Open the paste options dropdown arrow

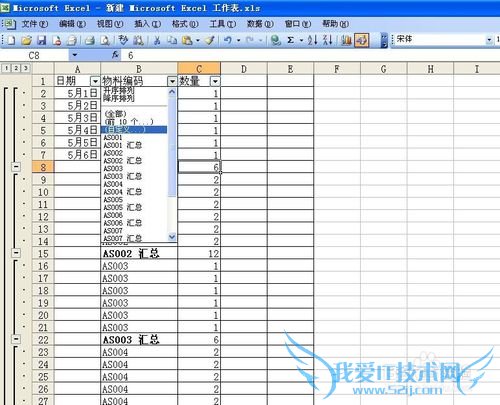pyautogui.click(x=198, y=40)
